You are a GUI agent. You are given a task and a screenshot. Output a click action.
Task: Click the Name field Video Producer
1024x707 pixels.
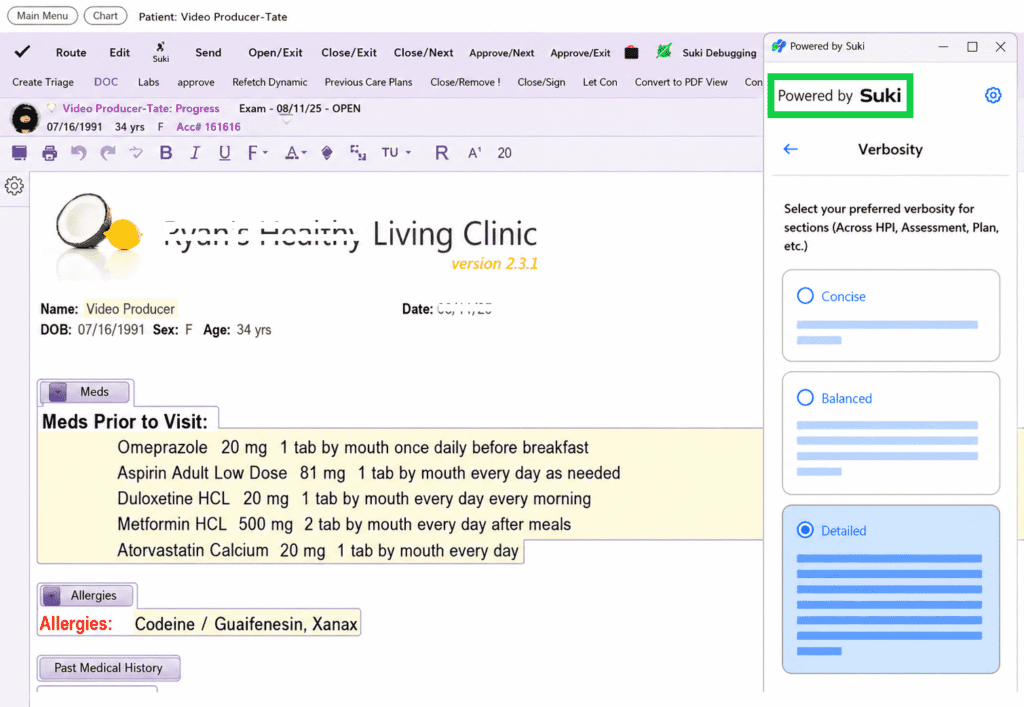tap(131, 309)
